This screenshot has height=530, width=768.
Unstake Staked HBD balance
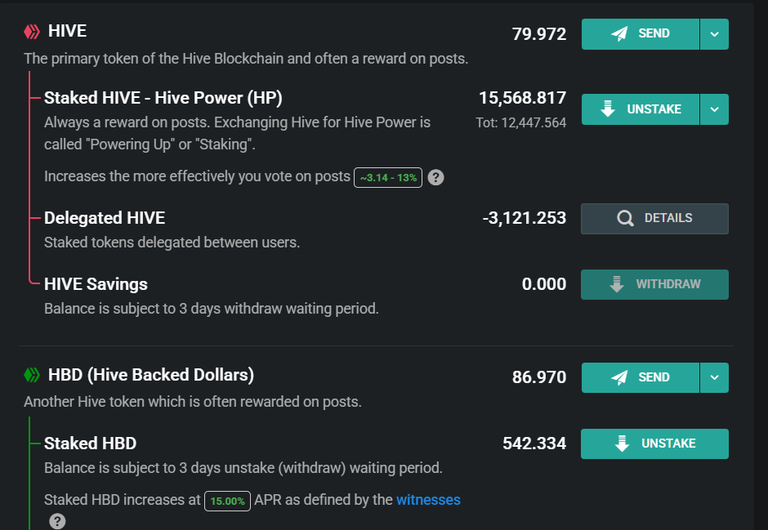(655, 444)
